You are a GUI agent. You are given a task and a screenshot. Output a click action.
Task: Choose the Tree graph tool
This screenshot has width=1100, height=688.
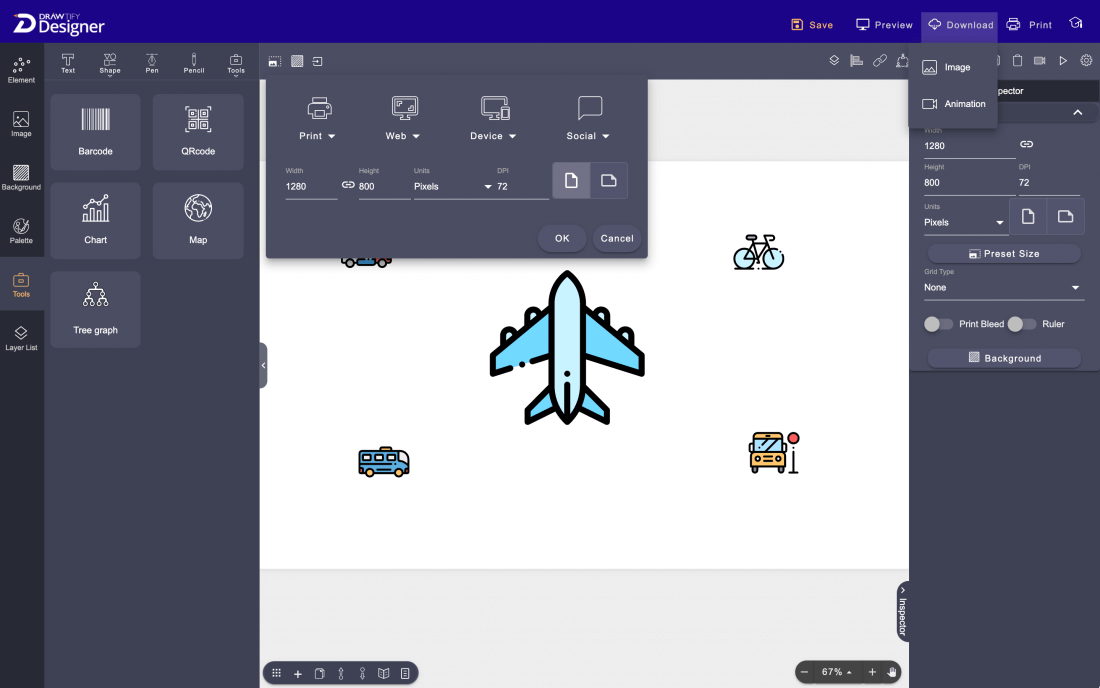95,309
